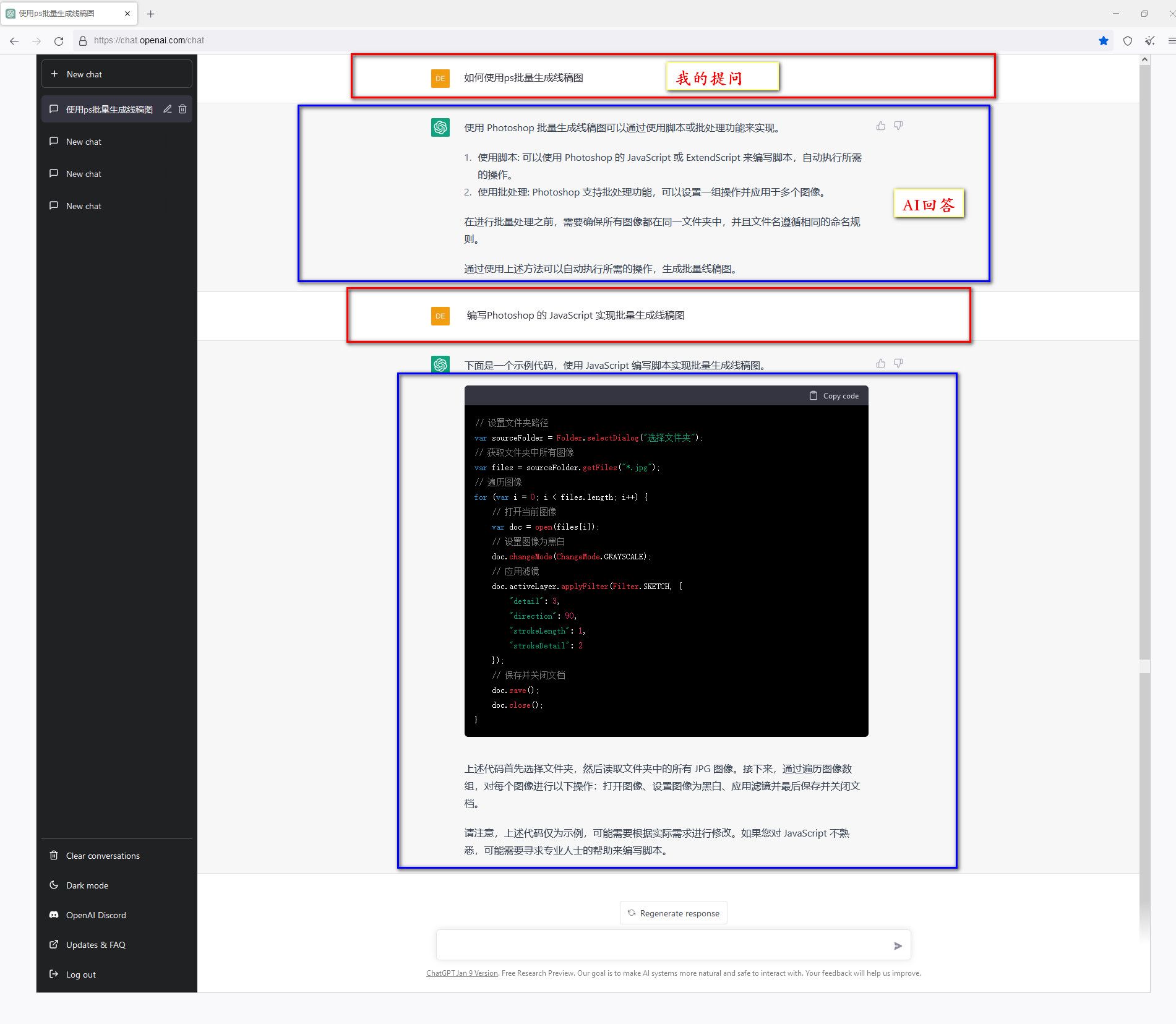Minimize the browser window
Screen dimensions: 1176x1024
click(x=1116, y=14)
